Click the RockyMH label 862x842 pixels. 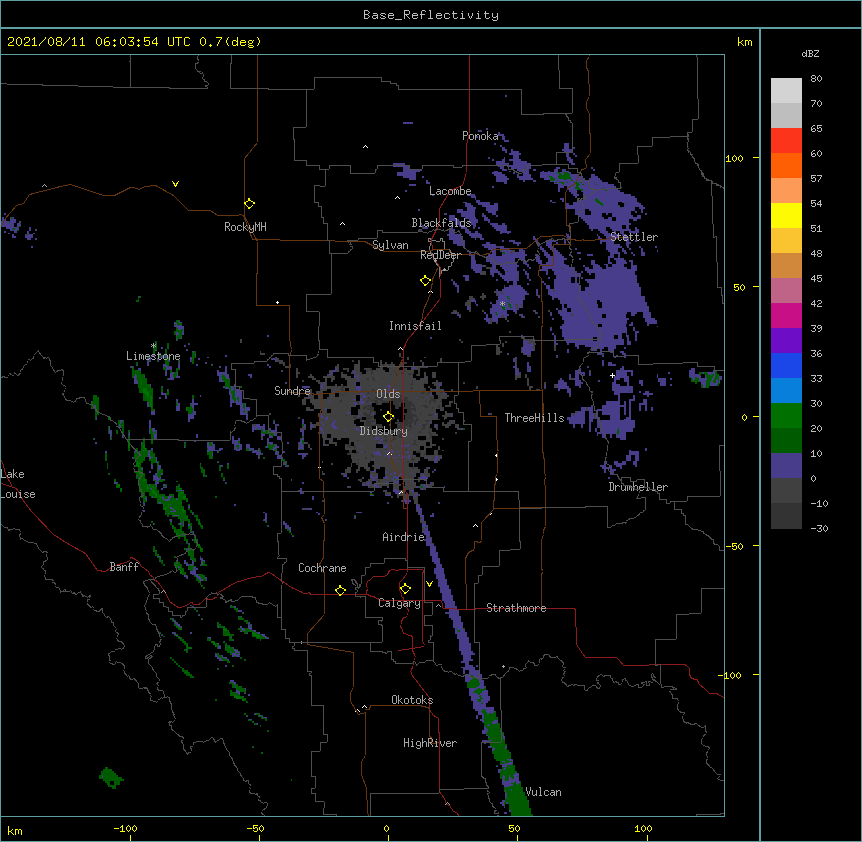[x=245, y=227]
